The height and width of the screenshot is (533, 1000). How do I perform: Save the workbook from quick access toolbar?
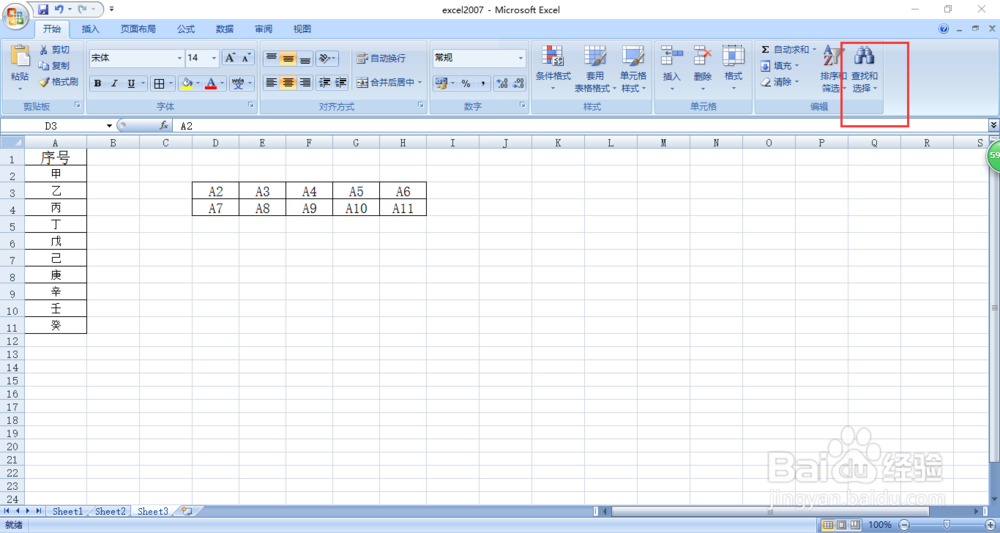point(43,10)
